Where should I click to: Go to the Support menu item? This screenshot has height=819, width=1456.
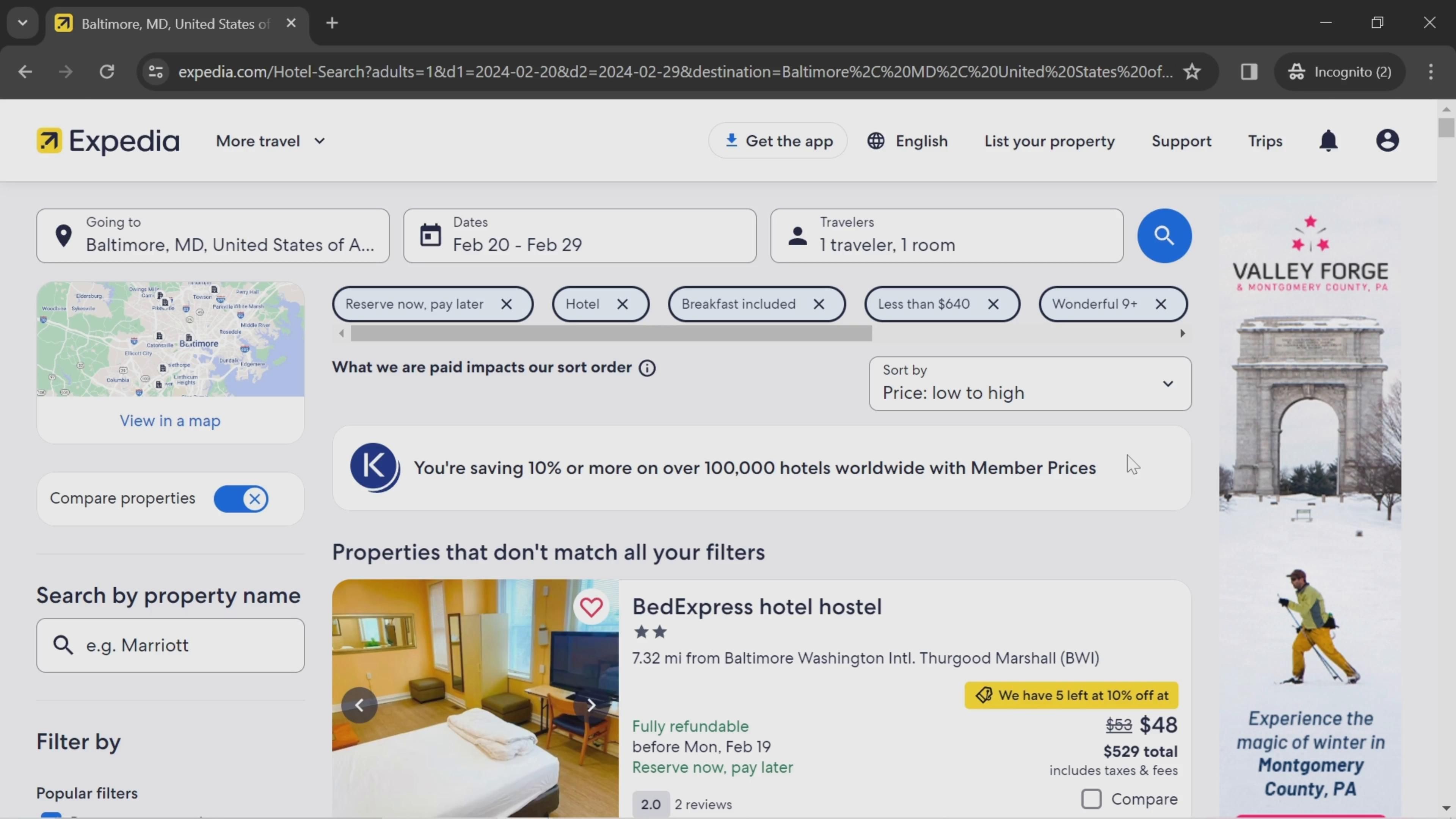1181,141
